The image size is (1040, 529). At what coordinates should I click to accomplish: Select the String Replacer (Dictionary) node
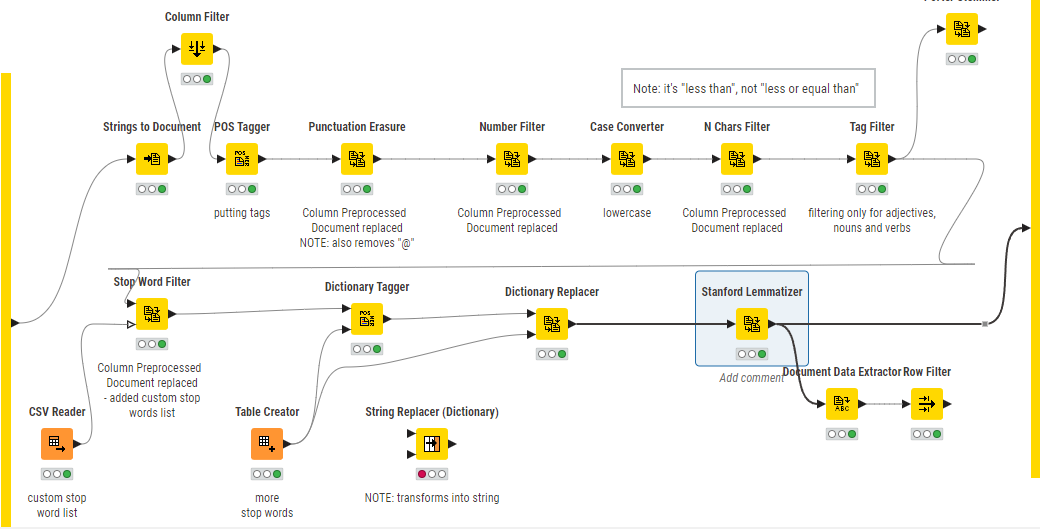tap(432, 444)
